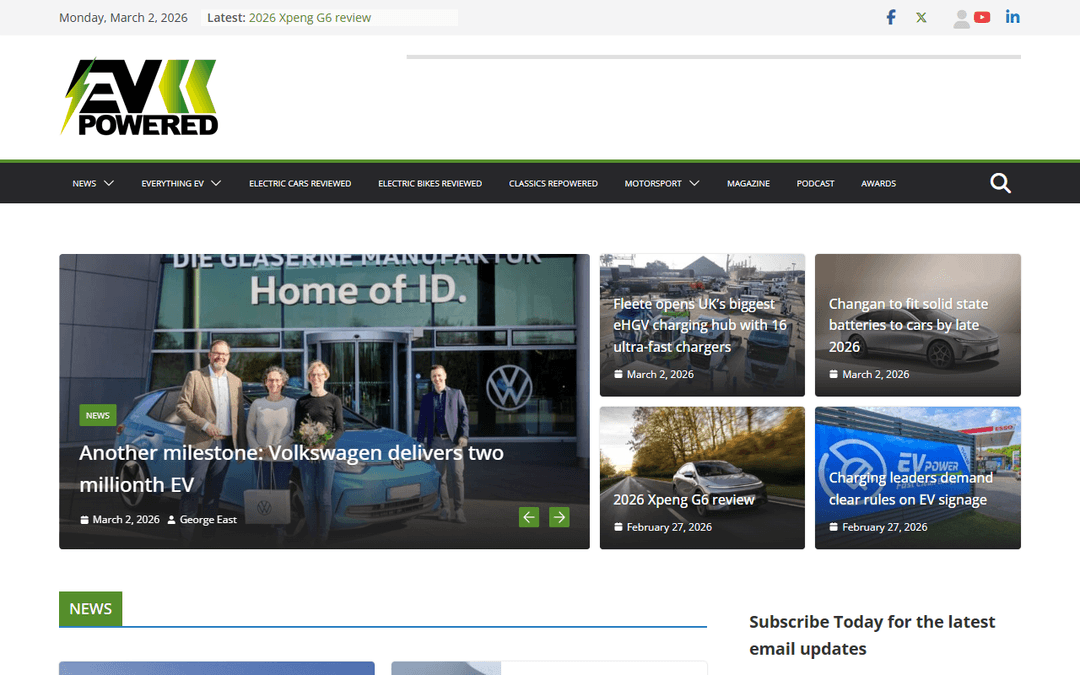Click calendar icon on Fleete article card
Screen dimensions: 1080x675
tap(618, 374)
